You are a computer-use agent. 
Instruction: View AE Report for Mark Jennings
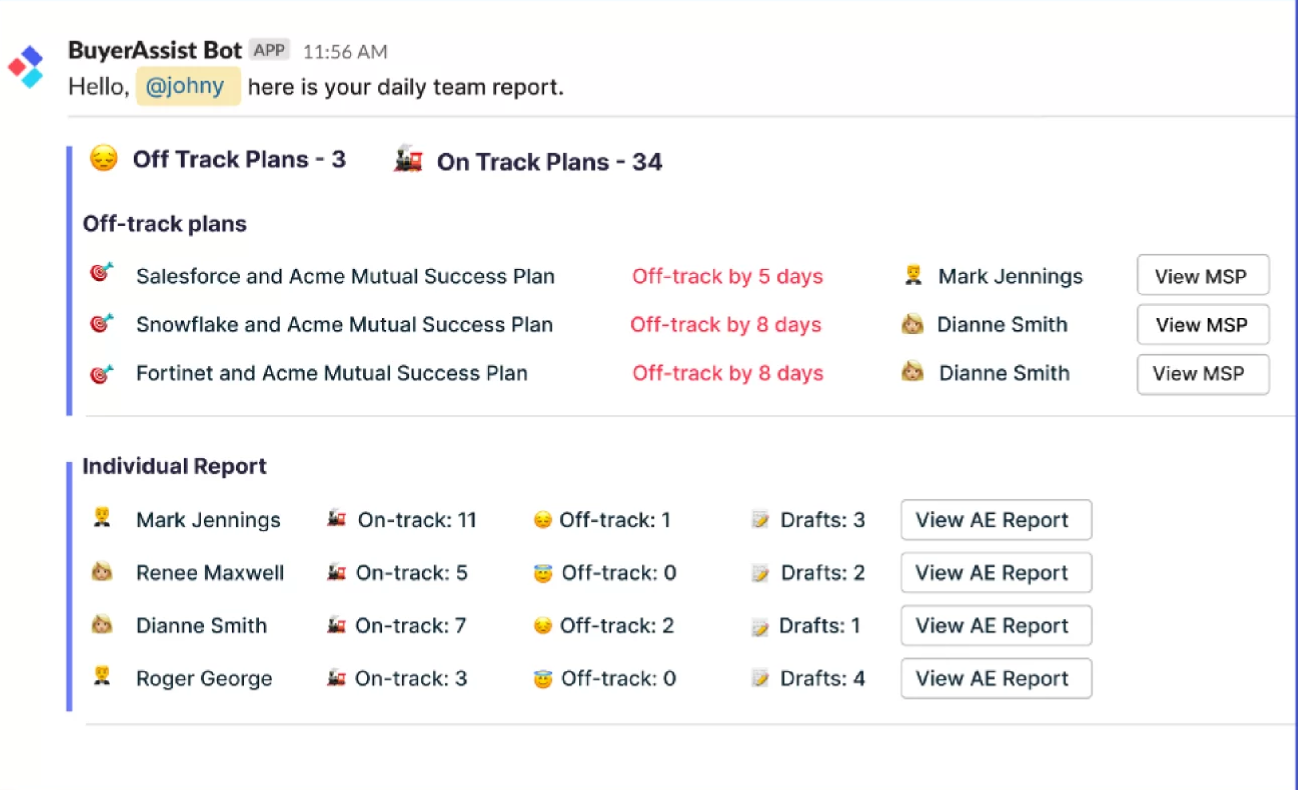click(x=996, y=520)
